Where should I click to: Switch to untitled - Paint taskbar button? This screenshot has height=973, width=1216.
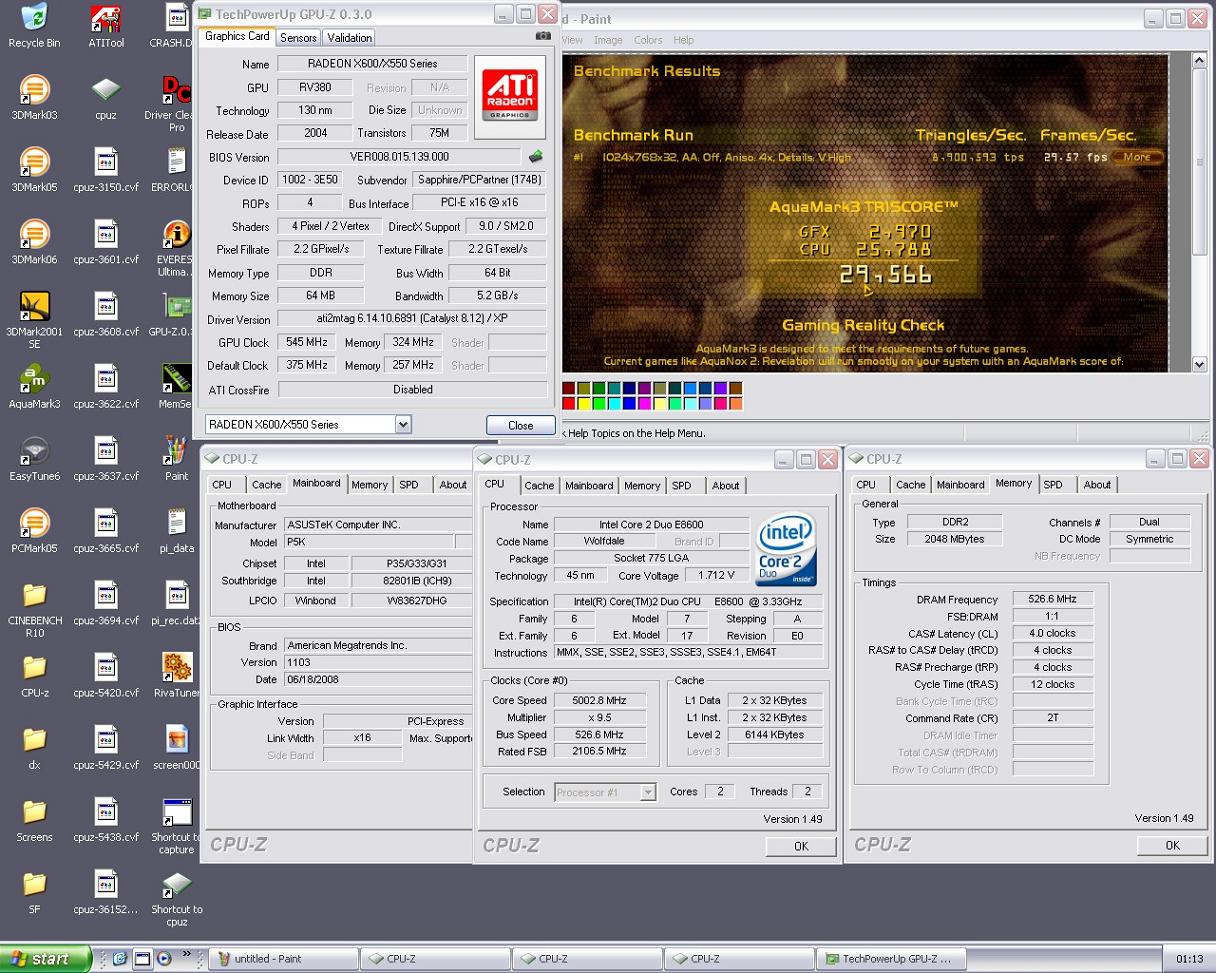point(282,958)
